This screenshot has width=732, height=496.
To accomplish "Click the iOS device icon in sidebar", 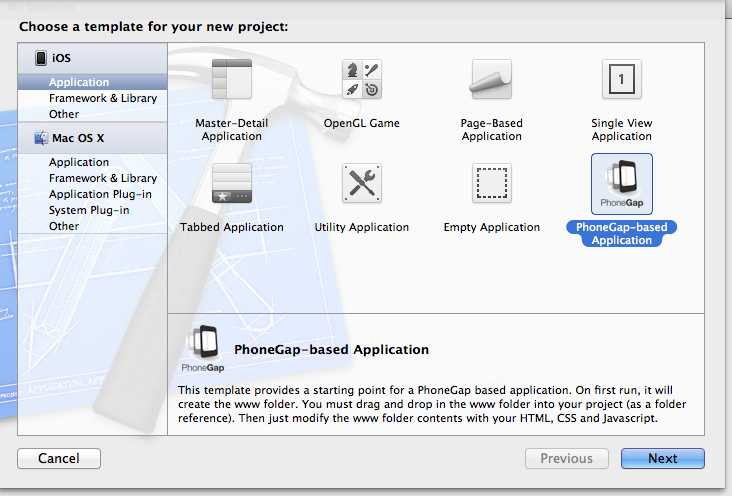I will 41,58.
